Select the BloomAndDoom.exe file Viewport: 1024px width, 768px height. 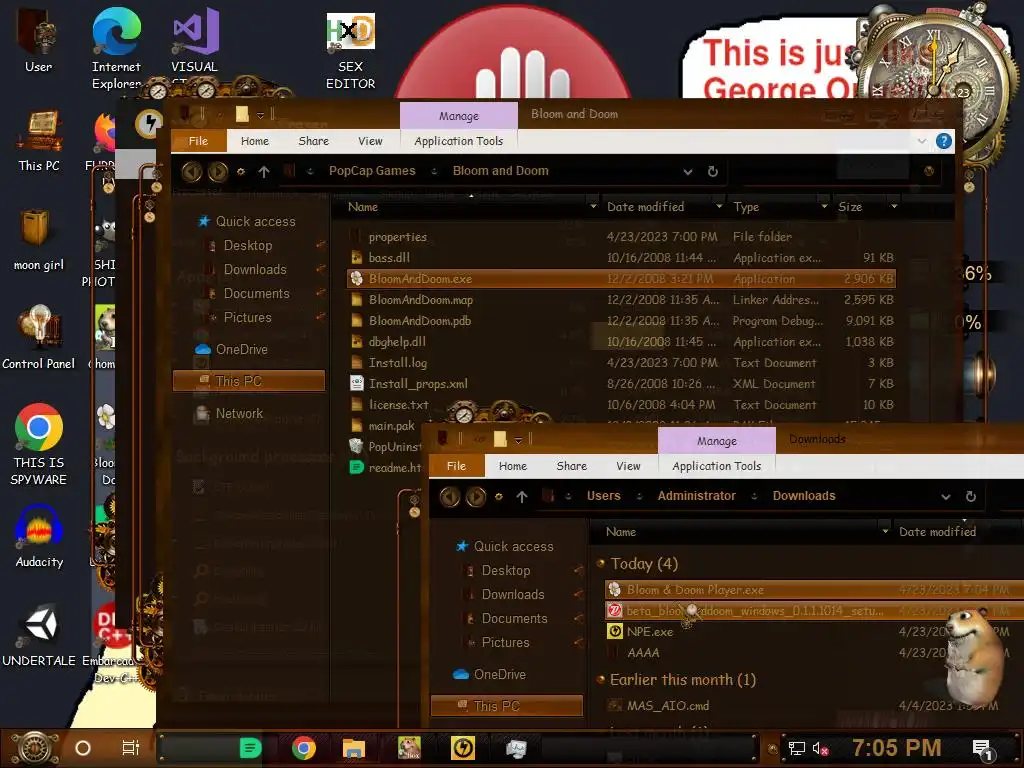[x=620, y=279]
